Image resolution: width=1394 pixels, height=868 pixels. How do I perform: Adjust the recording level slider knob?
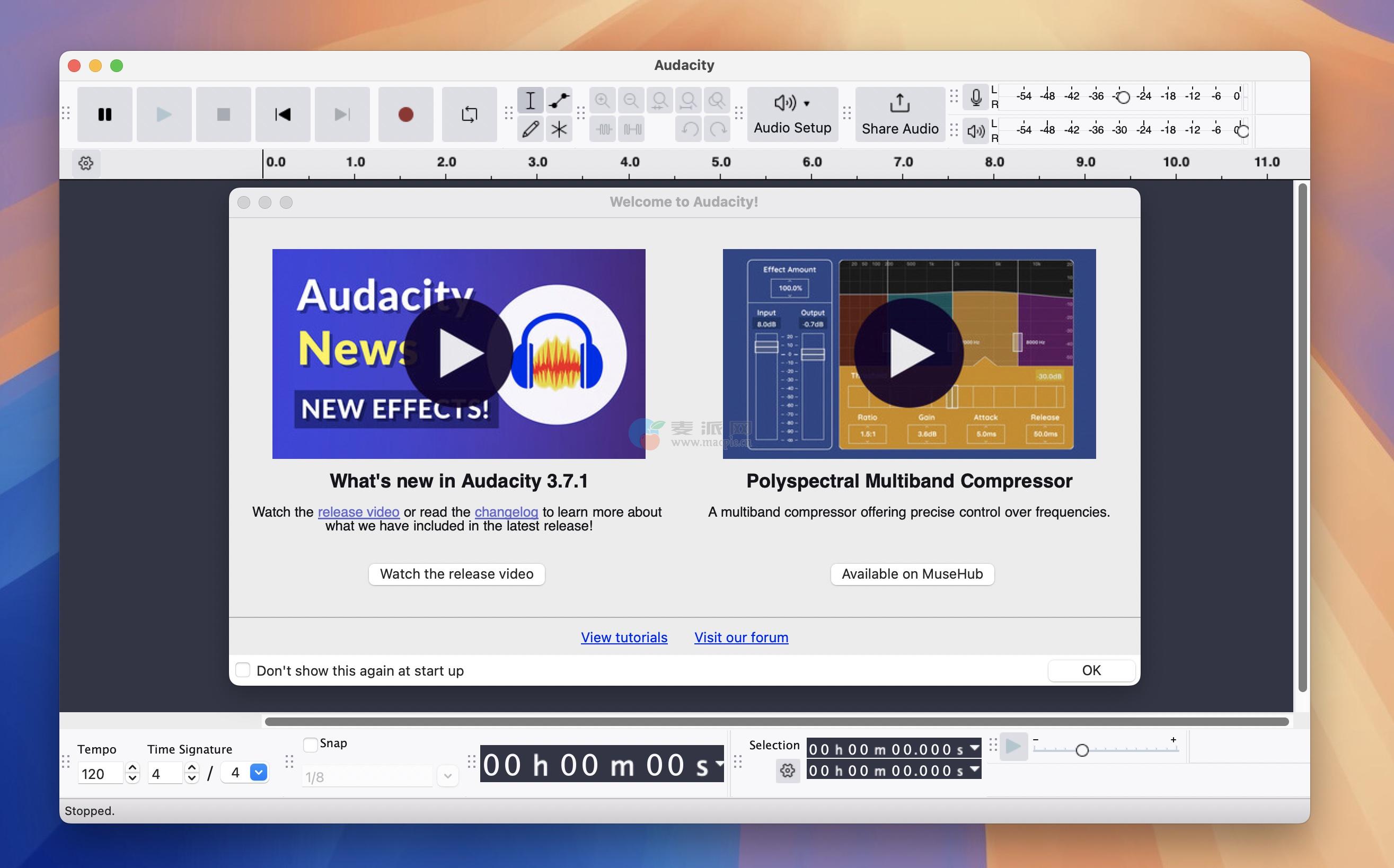point(1124,97)
